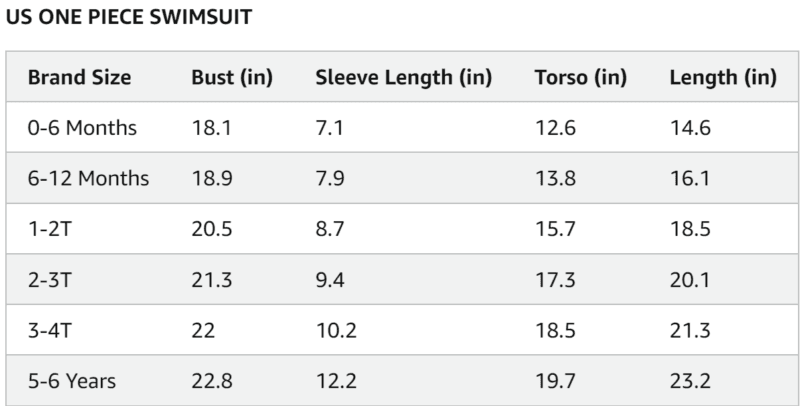Select the 12.6 torso value for 0-6 Months

(555, 128)
